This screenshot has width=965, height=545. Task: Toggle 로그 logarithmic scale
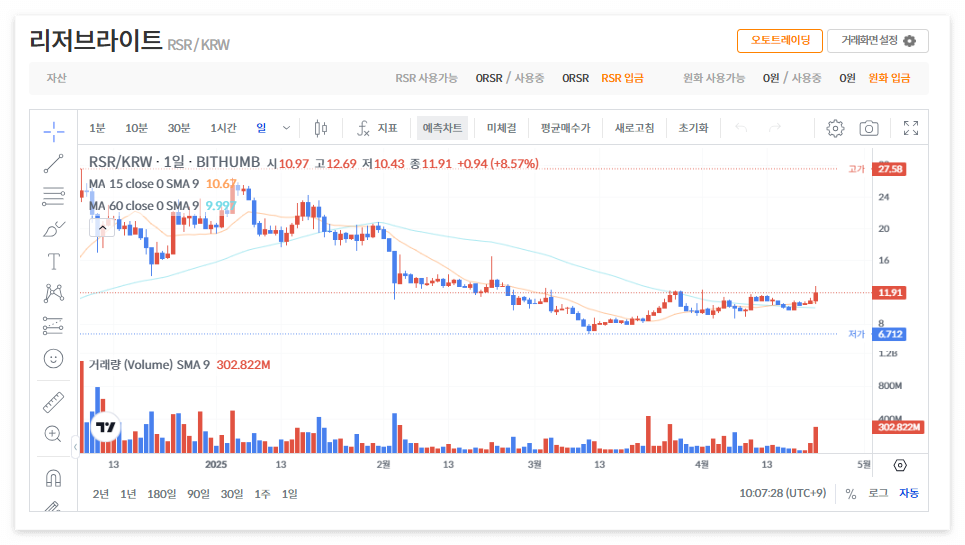coord(878,493)
